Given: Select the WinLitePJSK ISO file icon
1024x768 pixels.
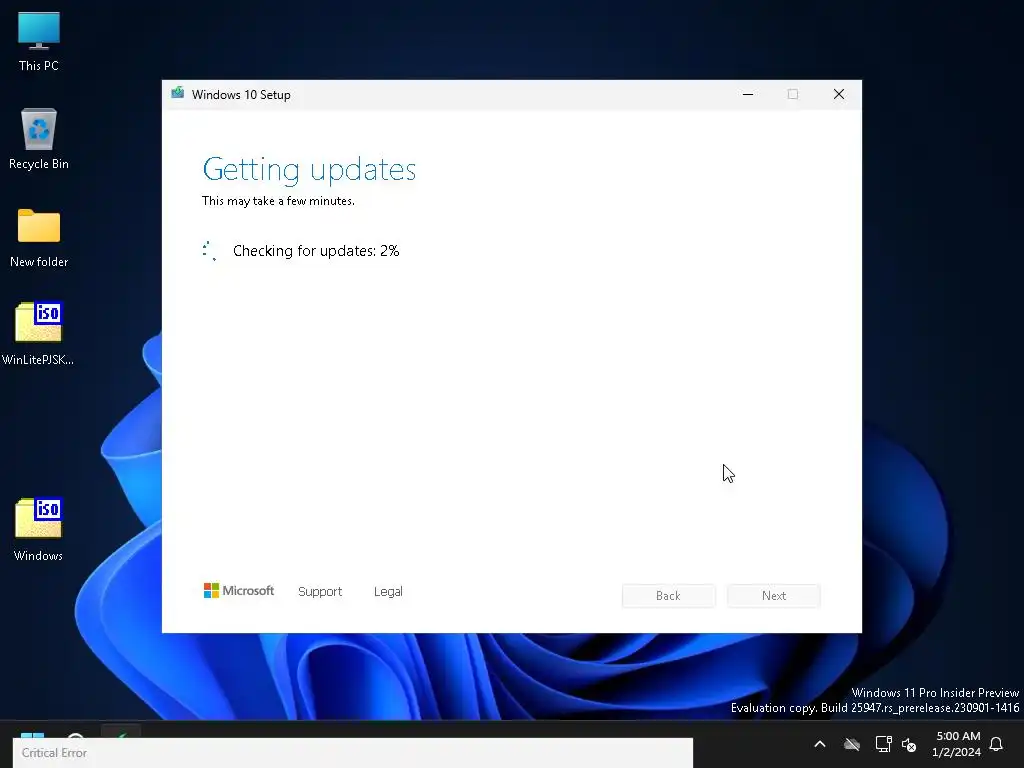Looking at the screenshot, I should click(39, 333).
